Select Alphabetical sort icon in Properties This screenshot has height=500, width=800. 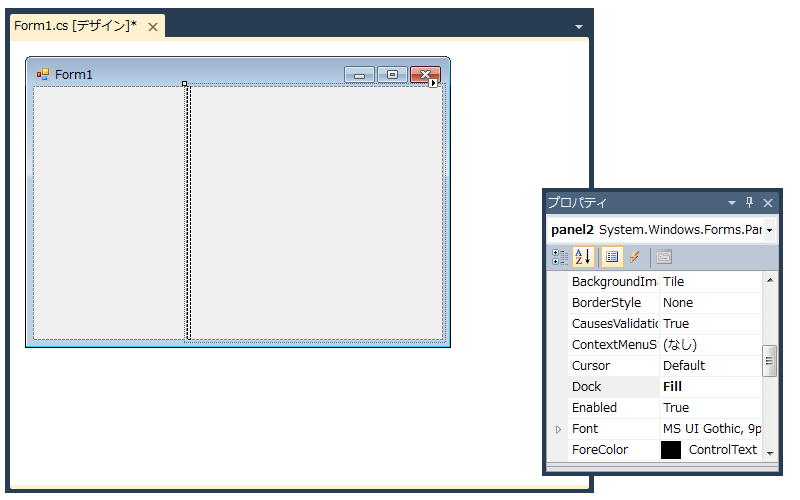[583, 257]
